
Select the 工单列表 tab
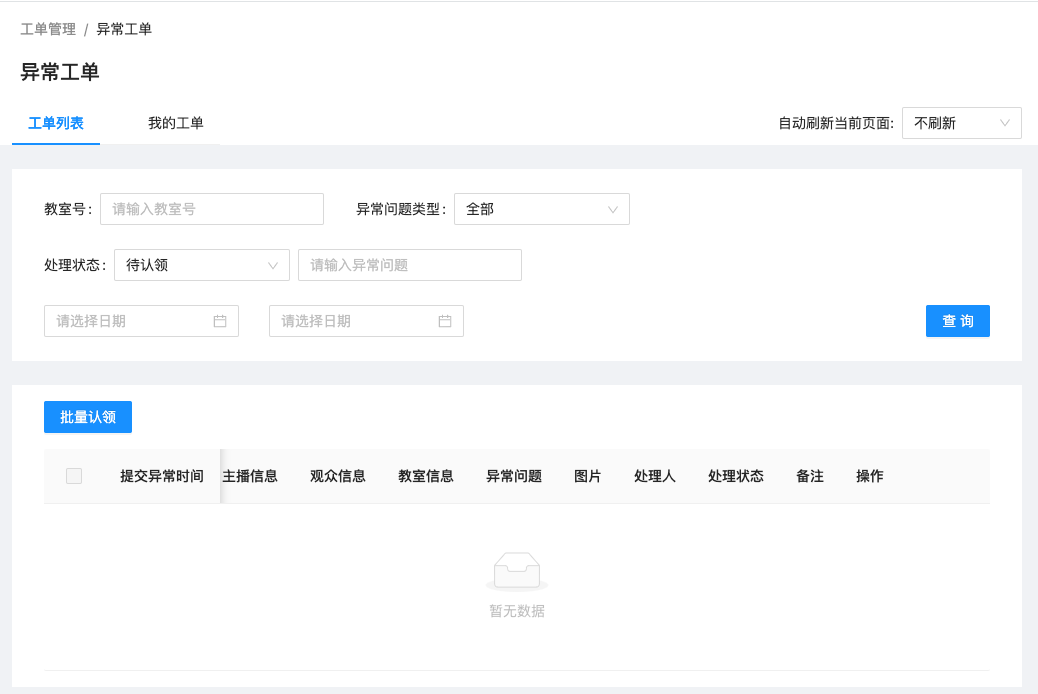(x=55, y=123)
